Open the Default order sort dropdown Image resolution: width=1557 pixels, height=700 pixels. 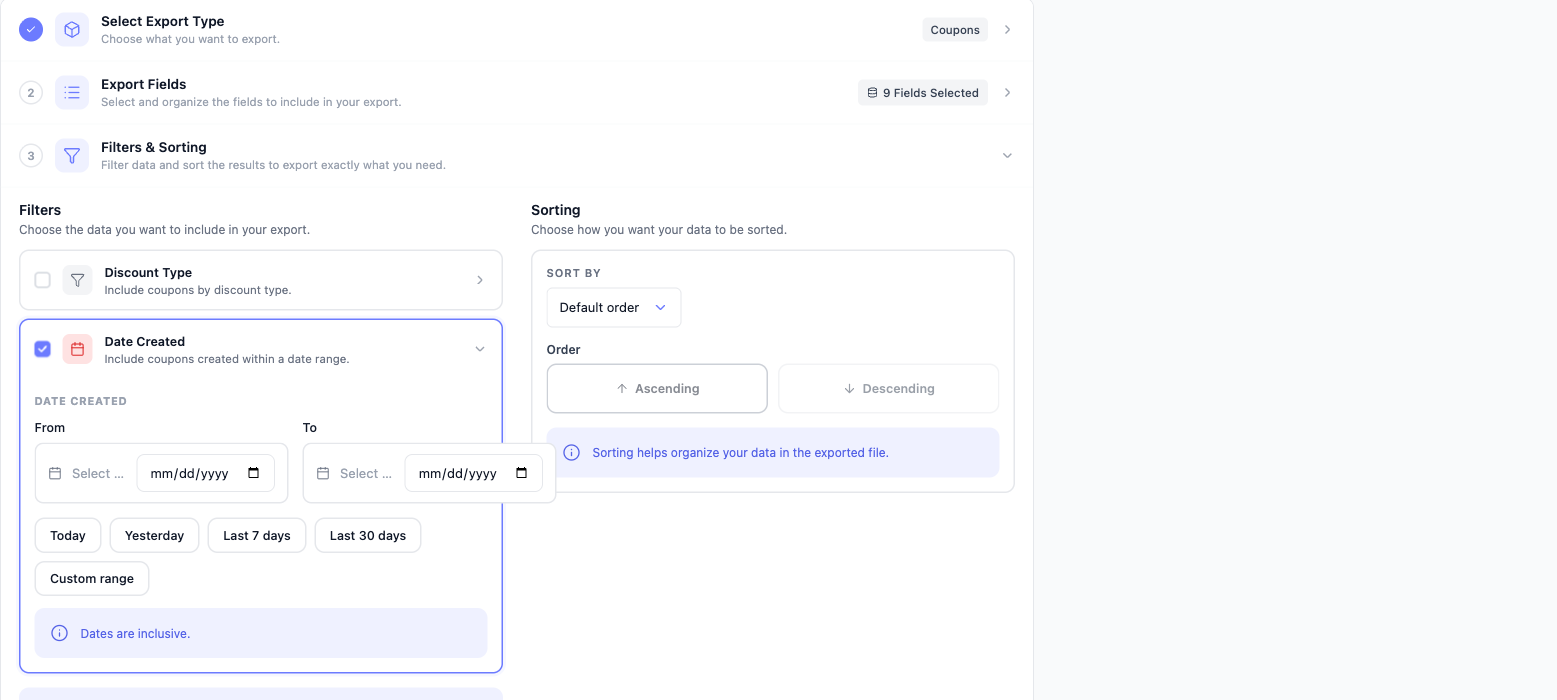click(x=614, y=307)
